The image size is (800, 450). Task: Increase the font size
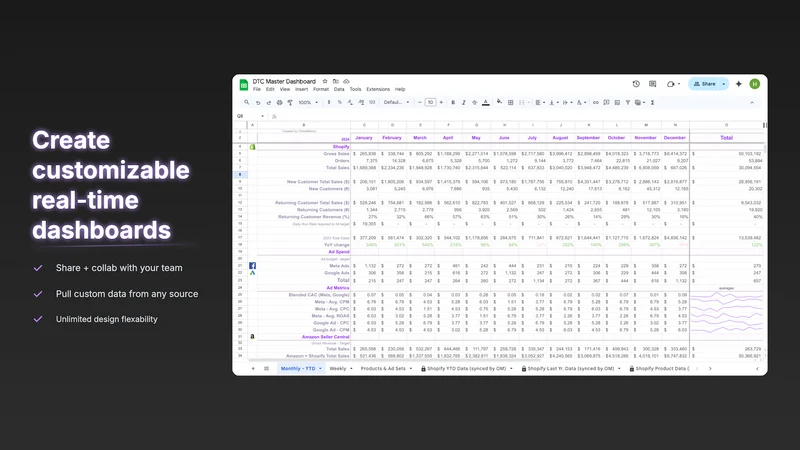point(441,103)
